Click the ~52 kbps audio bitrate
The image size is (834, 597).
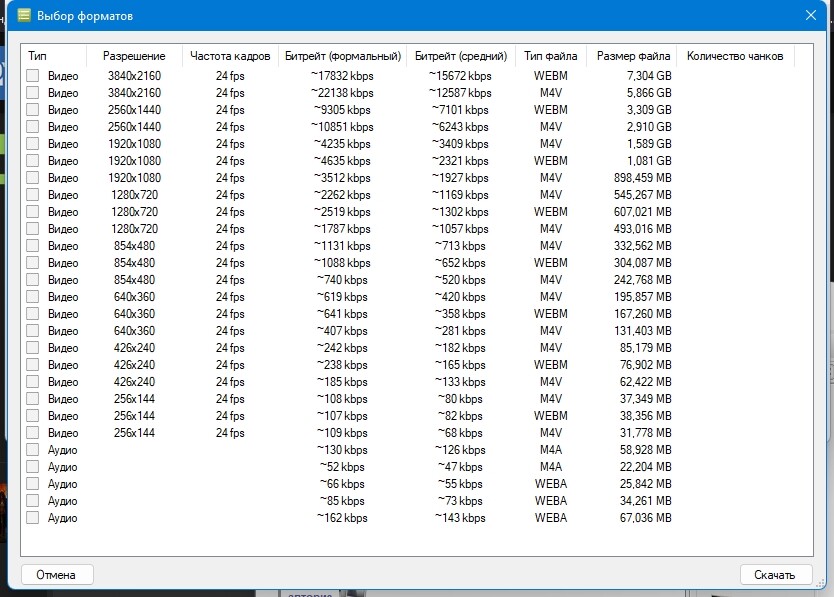(x=343, y=467)
